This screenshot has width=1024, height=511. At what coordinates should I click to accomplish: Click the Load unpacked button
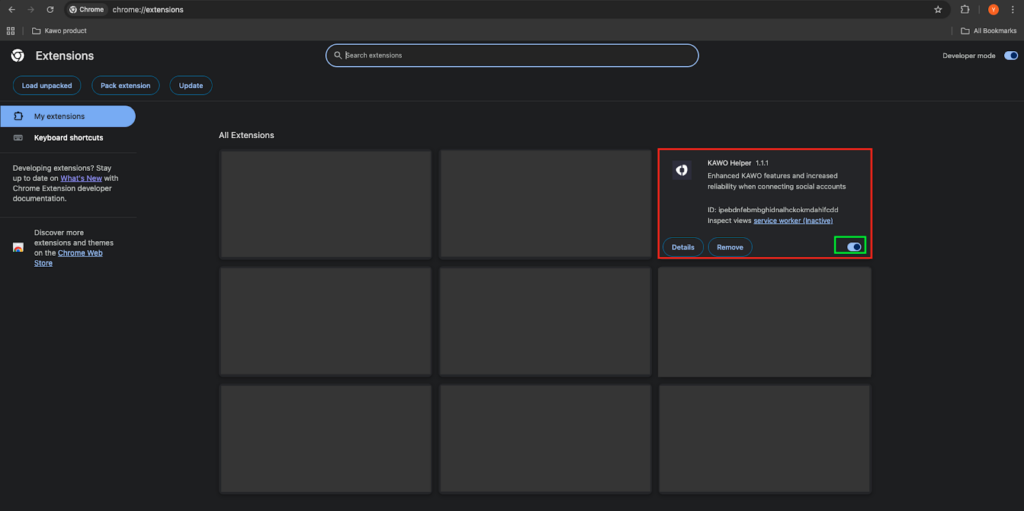coord(47,86)
